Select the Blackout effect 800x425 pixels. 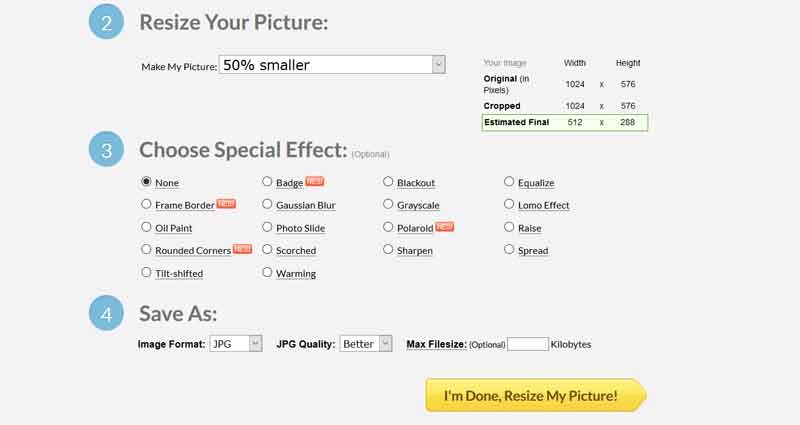388,182
